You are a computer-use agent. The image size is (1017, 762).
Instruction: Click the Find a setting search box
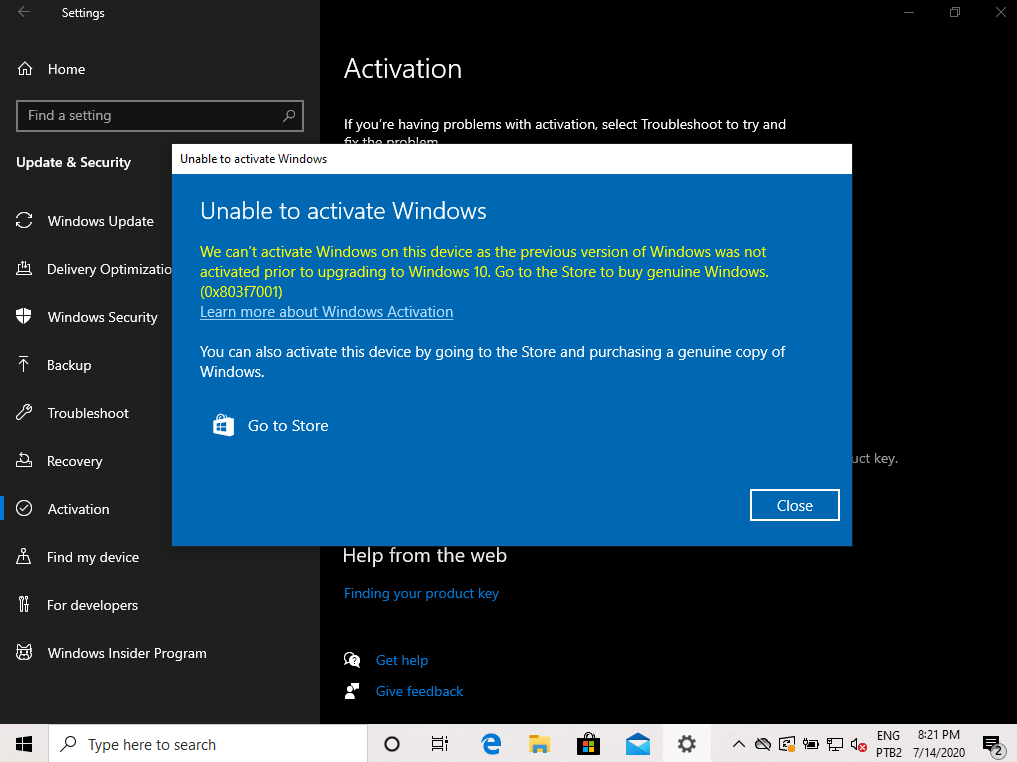(x=160, y=115)
